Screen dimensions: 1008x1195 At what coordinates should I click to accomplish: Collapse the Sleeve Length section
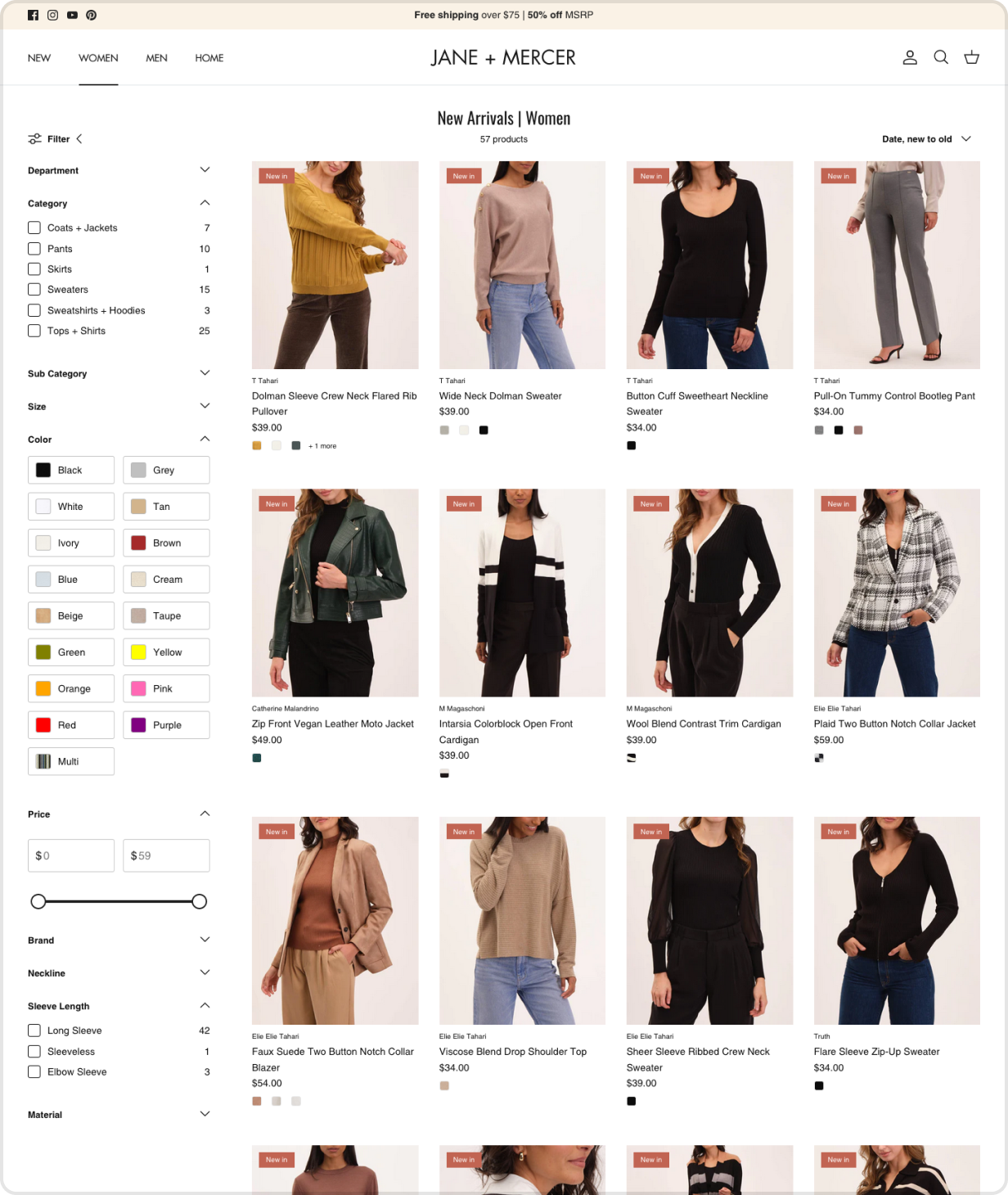(119, 1006)
